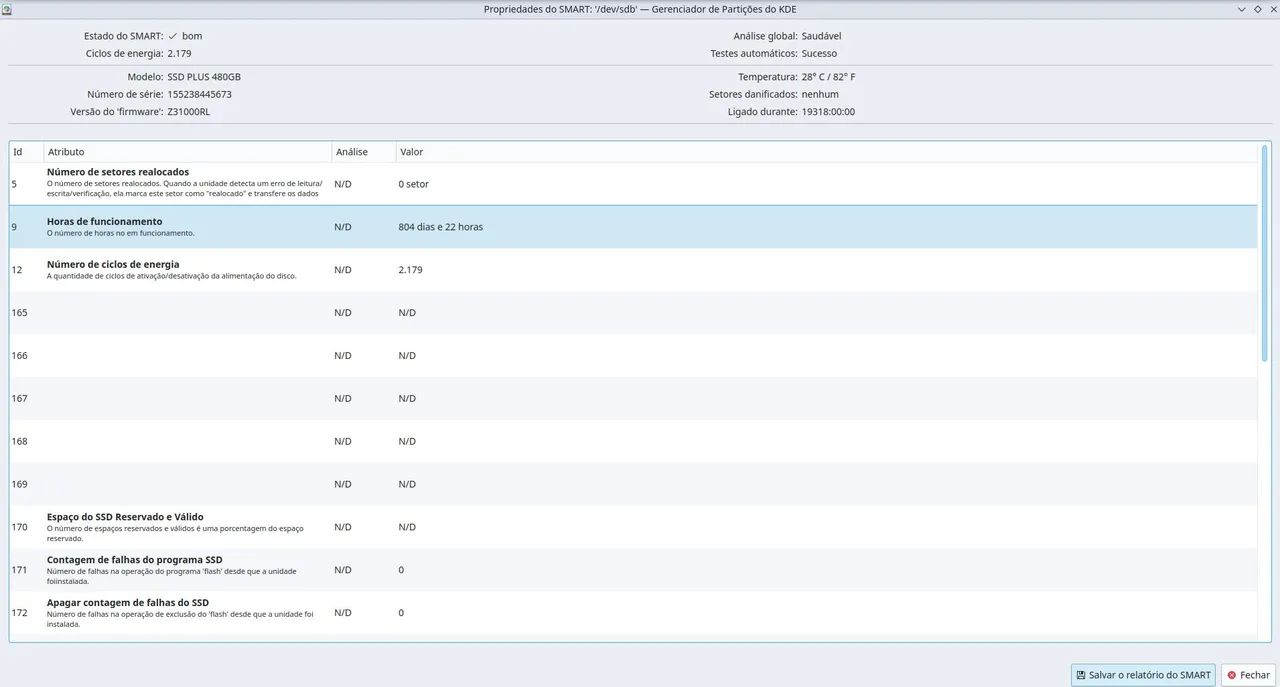The height and width of the screenshot is (687, 1280).
Task: Select the 'Número de setores realocados' row
Action: coord(634,184)
